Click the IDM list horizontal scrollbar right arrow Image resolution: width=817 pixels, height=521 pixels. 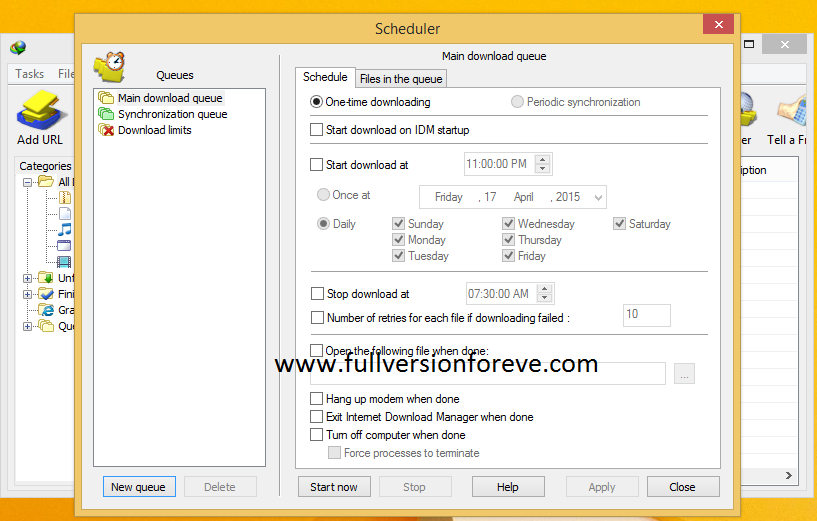(x=789, y=475)
